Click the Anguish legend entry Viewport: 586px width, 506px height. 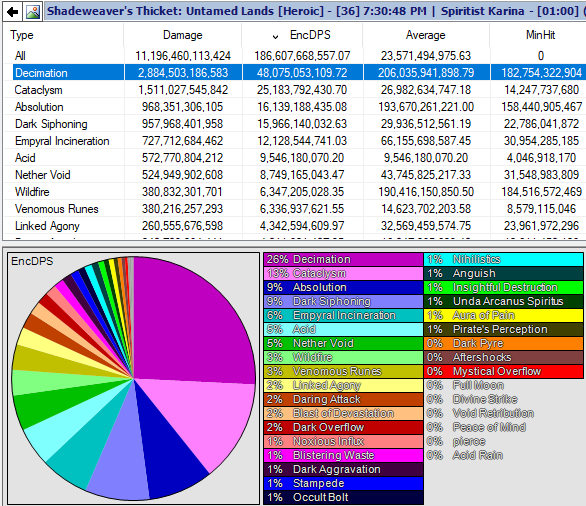(503, 273)
